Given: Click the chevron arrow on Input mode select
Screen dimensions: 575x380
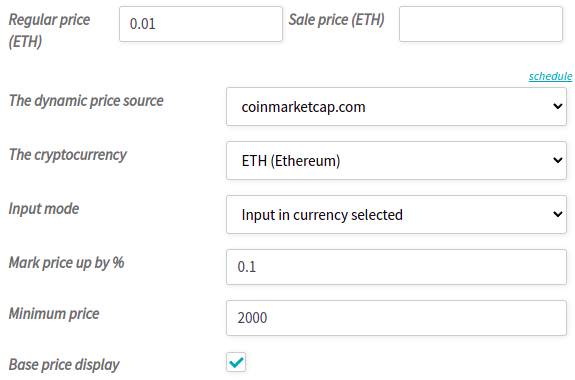Looking at the screenshot, I should [x=557, y=215].
